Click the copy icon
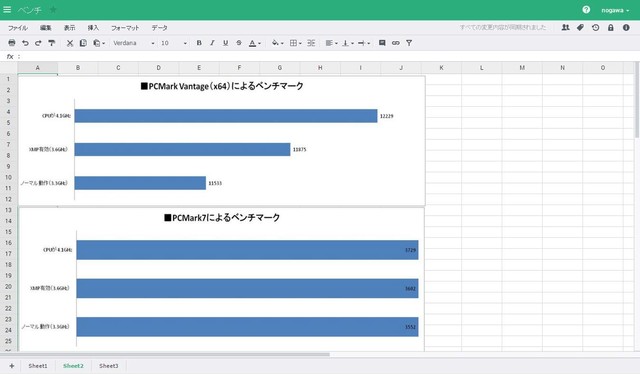 point(83,43)
